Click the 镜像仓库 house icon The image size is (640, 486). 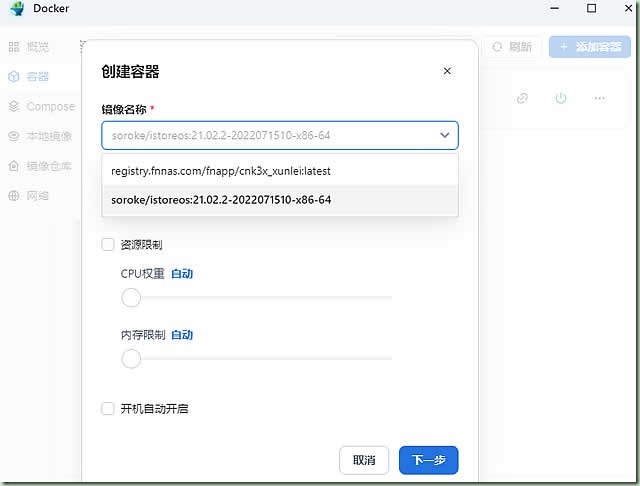14,166
